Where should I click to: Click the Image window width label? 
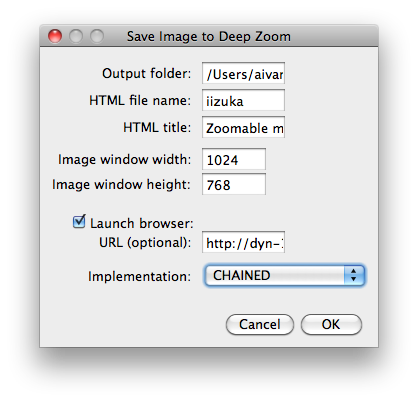(x=125, y=159)
